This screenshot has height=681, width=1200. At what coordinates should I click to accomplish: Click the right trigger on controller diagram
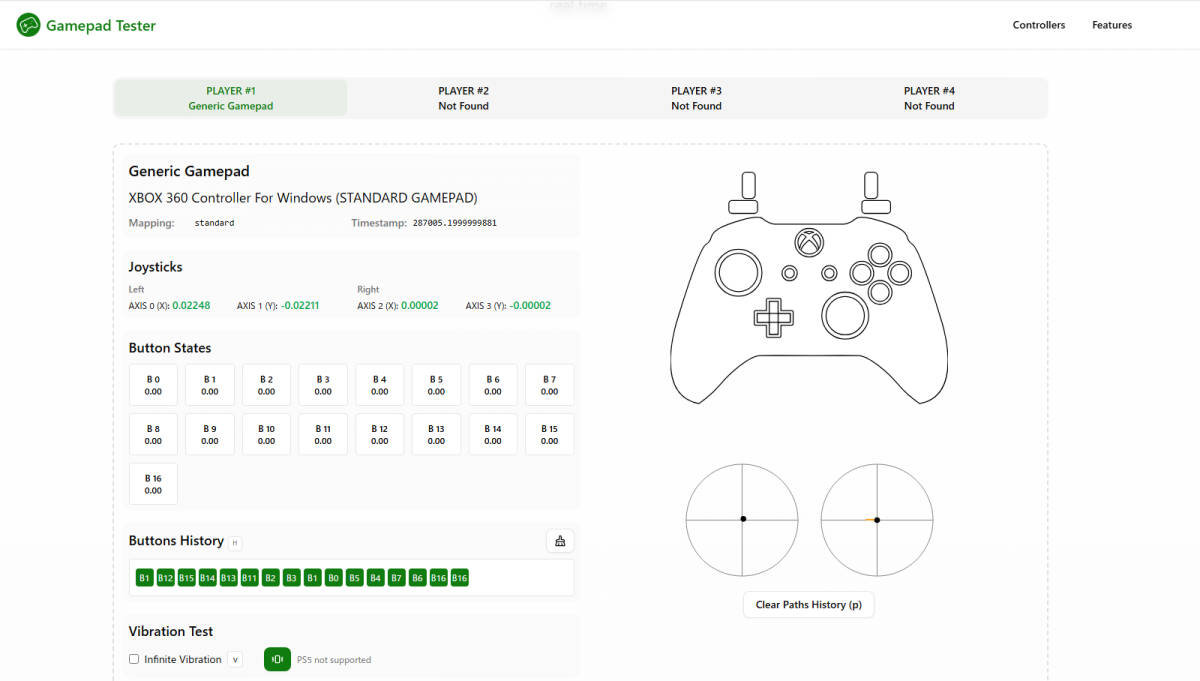pos(871,185)
